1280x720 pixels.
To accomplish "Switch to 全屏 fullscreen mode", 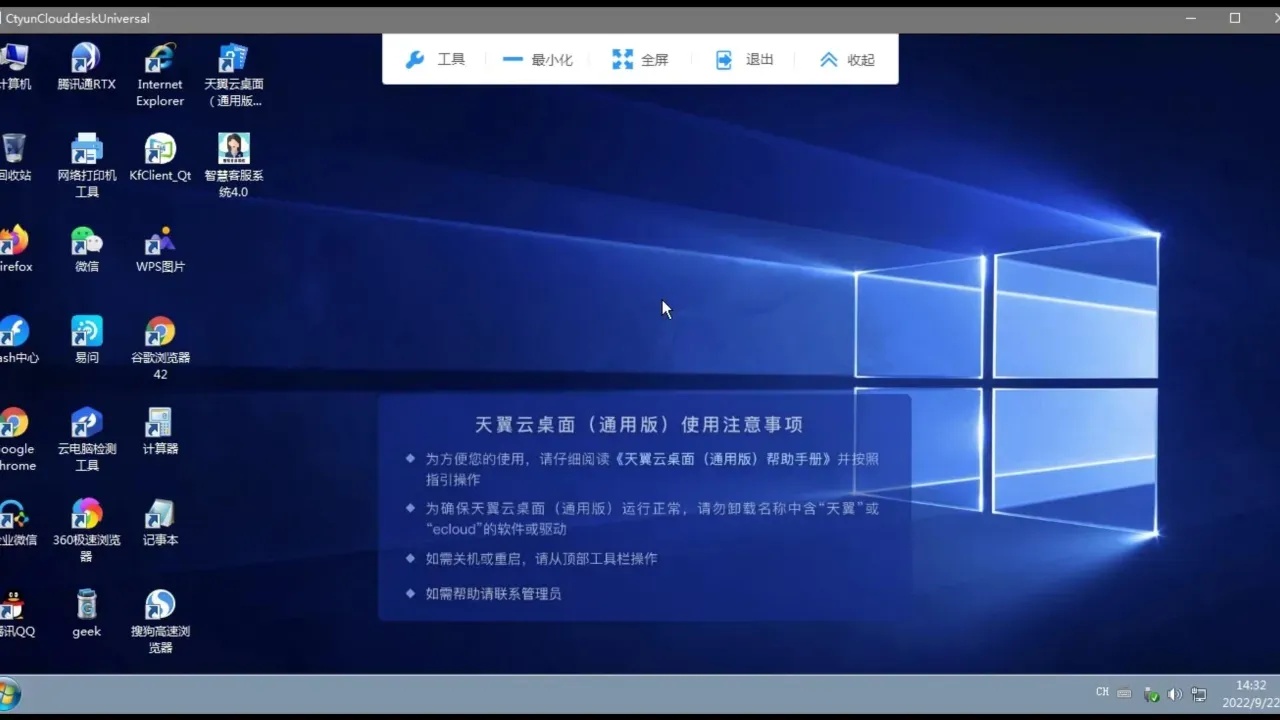I will 640,60.
